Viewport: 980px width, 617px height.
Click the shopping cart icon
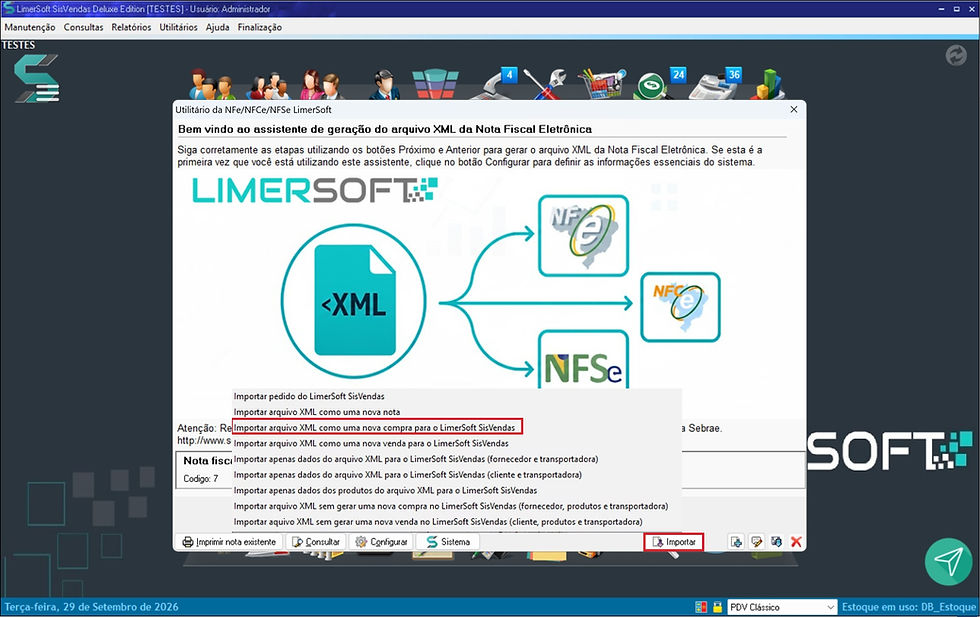click(601, 84)
